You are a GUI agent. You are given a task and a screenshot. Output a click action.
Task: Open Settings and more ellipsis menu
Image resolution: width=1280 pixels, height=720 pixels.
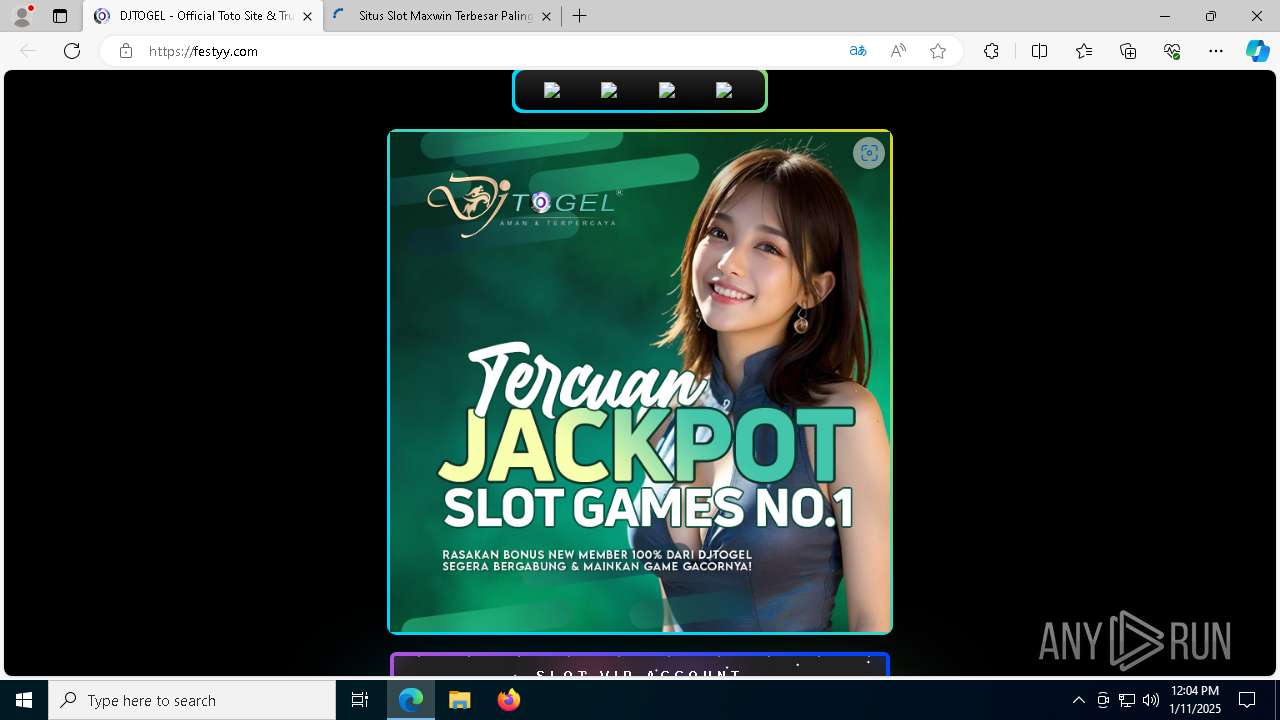coord(1216,51)
